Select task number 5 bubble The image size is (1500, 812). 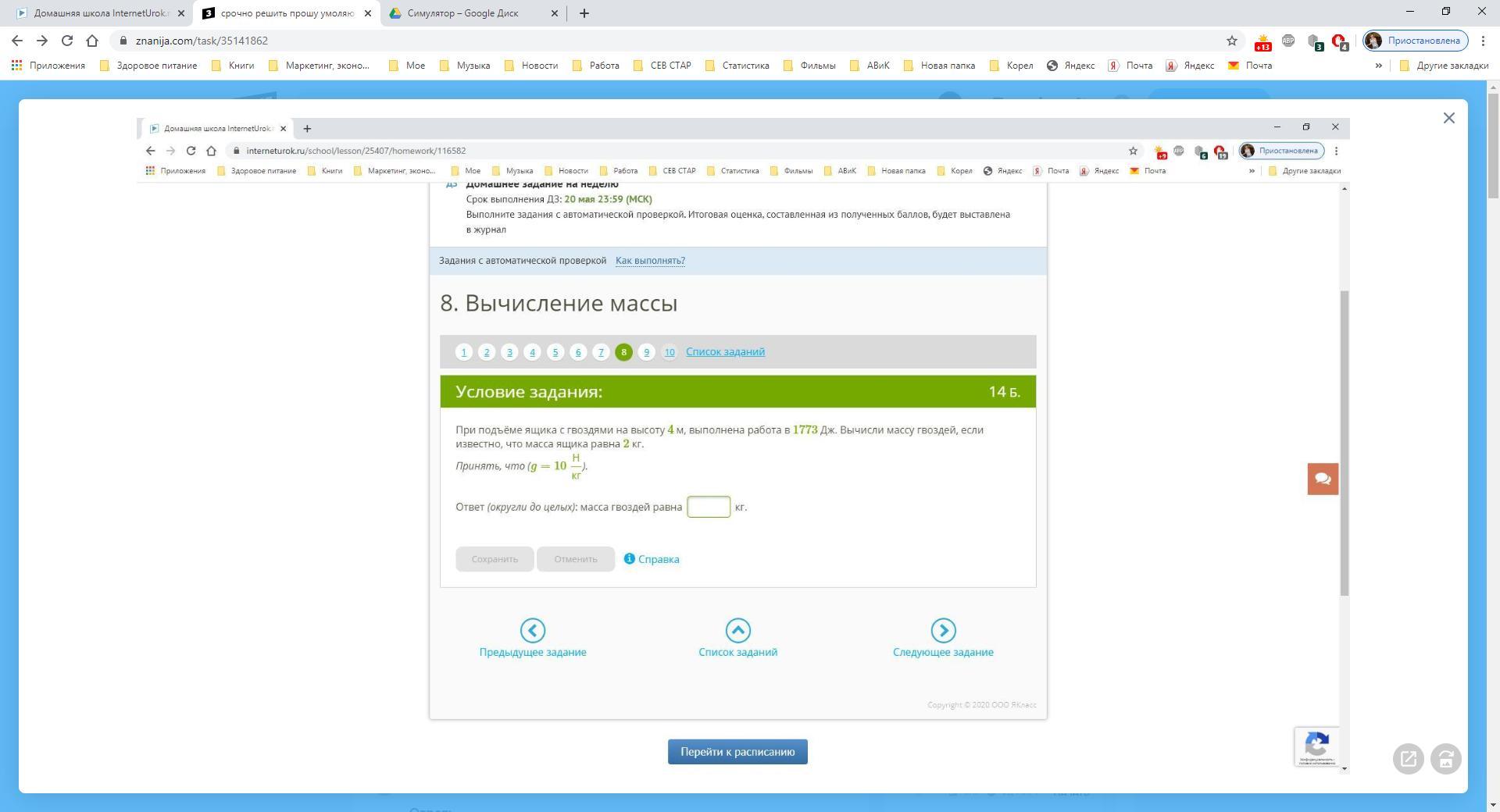coord(555,352)
